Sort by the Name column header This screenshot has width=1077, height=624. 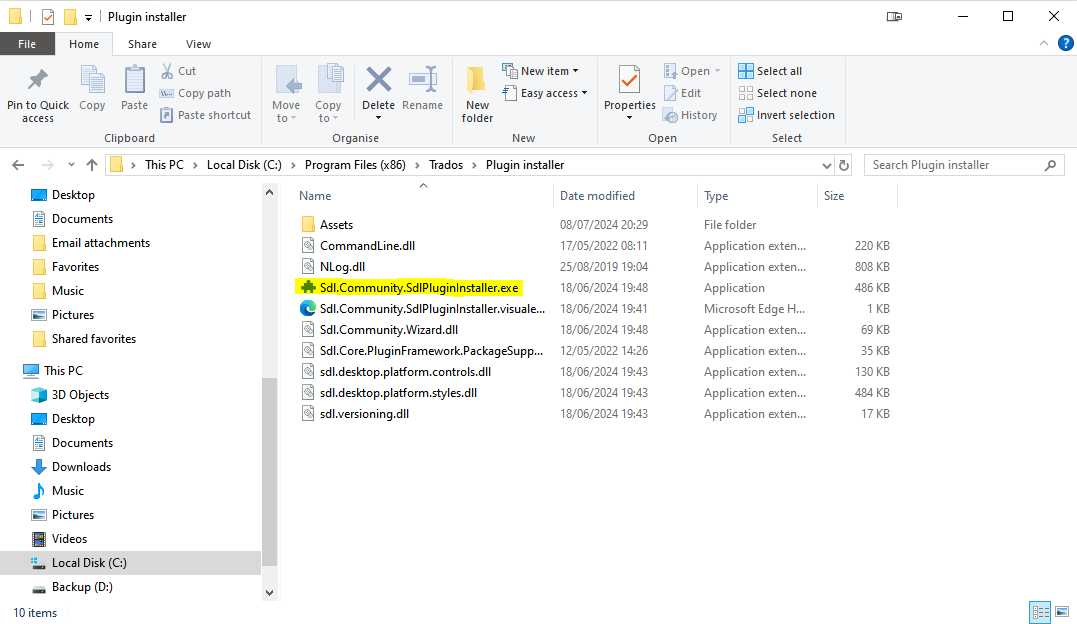[x=315, y=196]
